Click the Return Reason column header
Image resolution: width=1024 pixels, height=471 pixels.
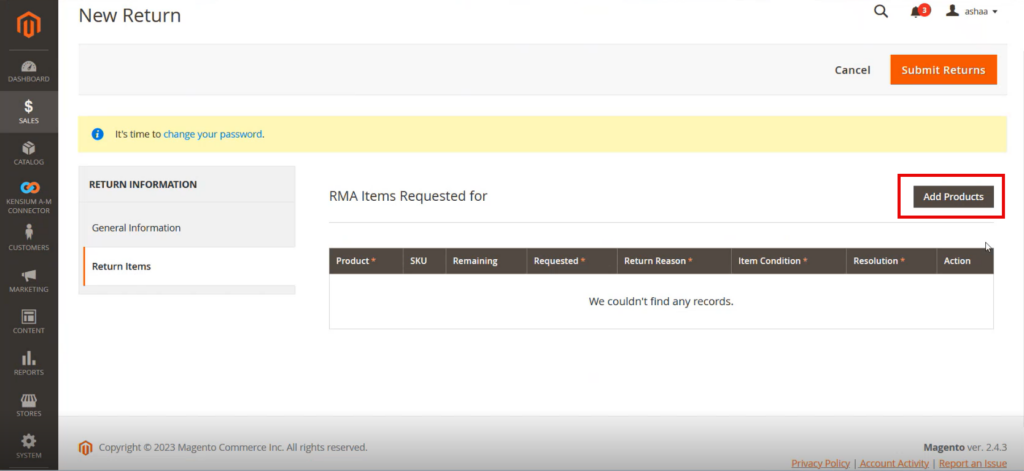(x=674, y=261)
